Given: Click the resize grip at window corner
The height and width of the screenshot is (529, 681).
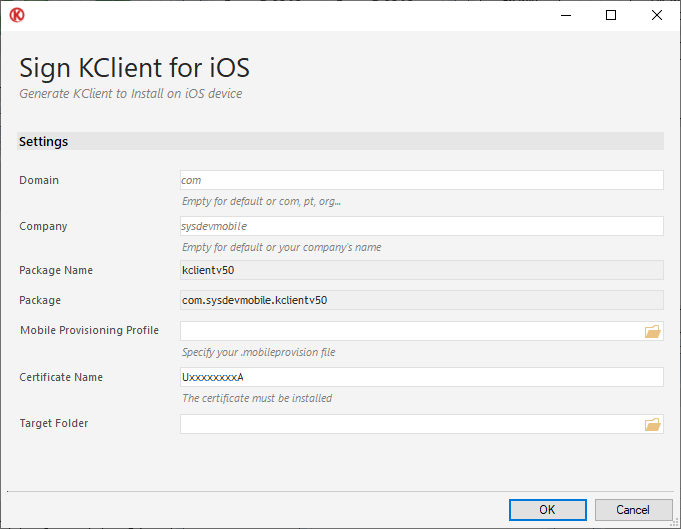Looking at the screenshot, I should (674, 523).
